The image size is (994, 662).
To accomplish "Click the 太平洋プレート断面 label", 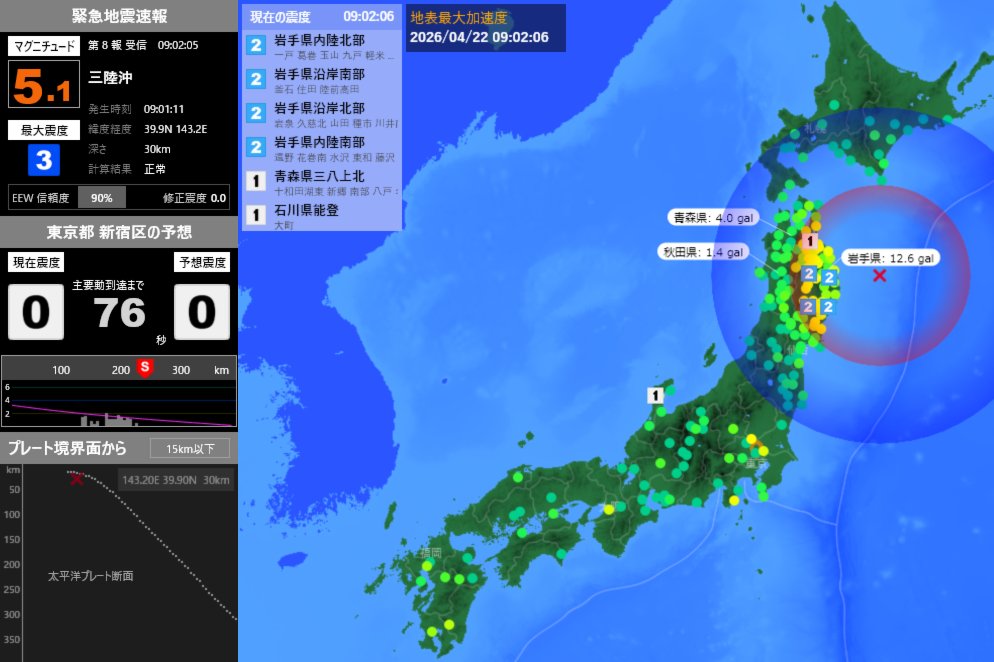I will 91,576.
